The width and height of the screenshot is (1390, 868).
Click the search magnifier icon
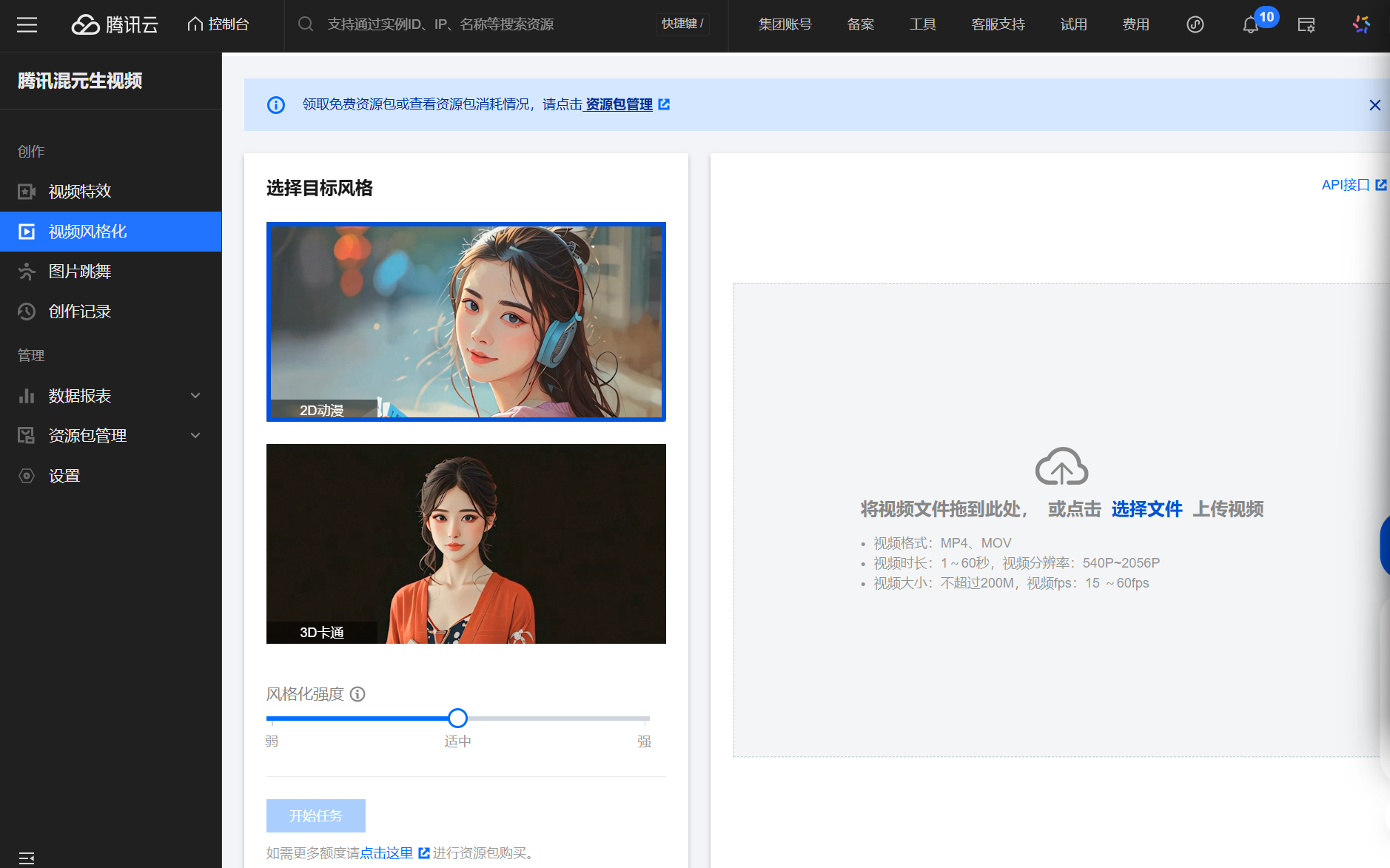(x=306, y=24)
